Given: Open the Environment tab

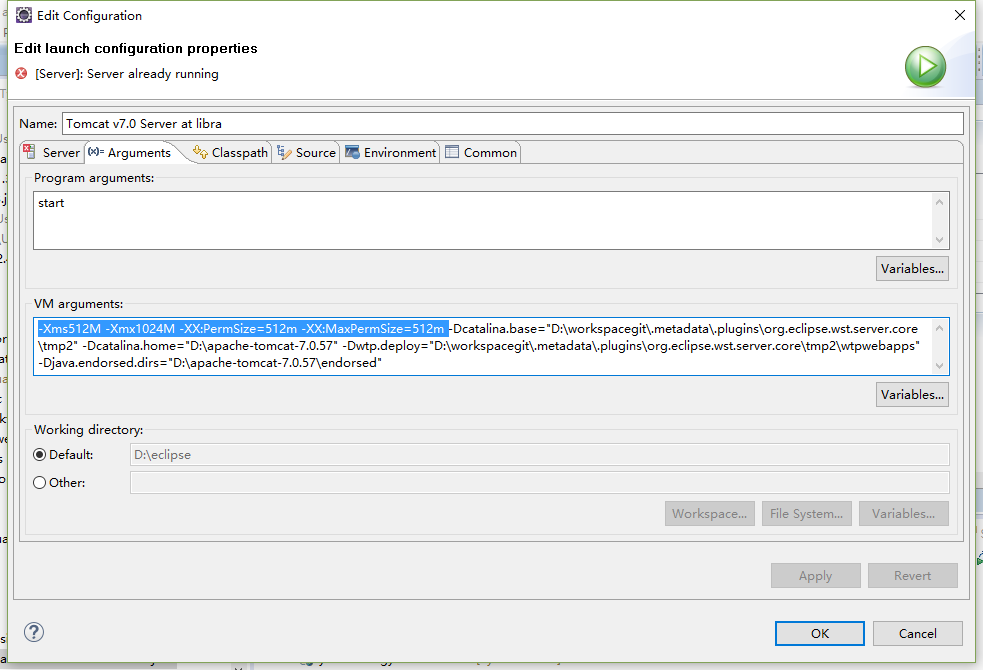Looking at the screenshot, I should coord(390,152).
